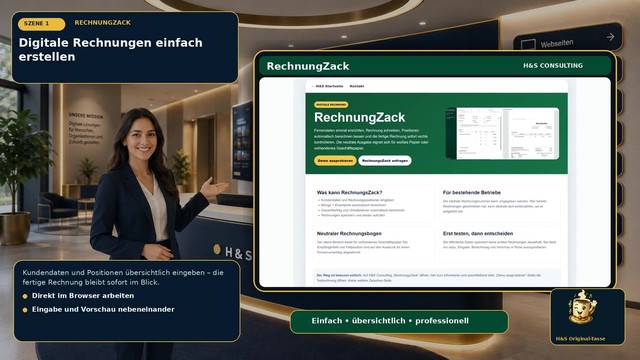
Task: Click the monitor icon beside Webseiten
Action: (x=528, y=44)
